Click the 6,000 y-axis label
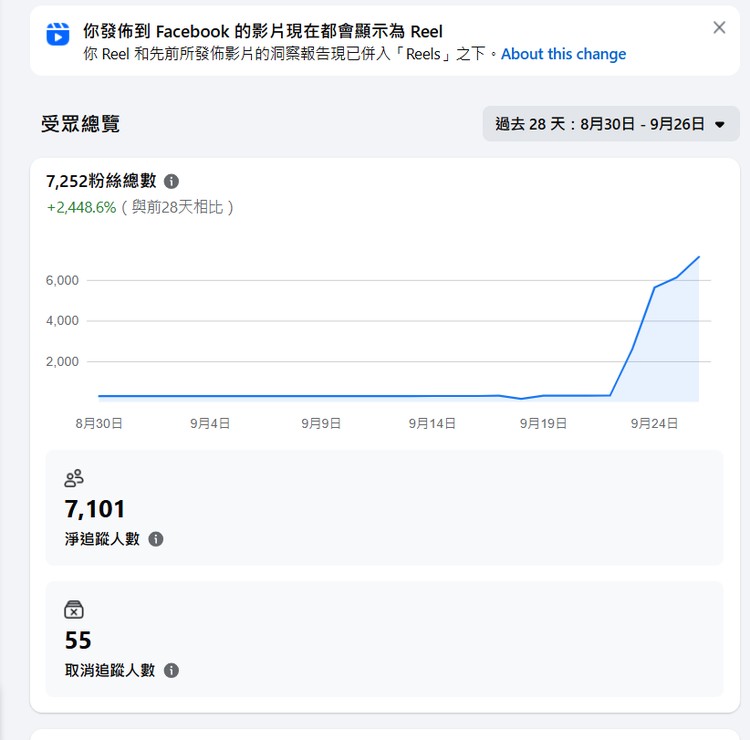750x740 pixels. point(62,280)
